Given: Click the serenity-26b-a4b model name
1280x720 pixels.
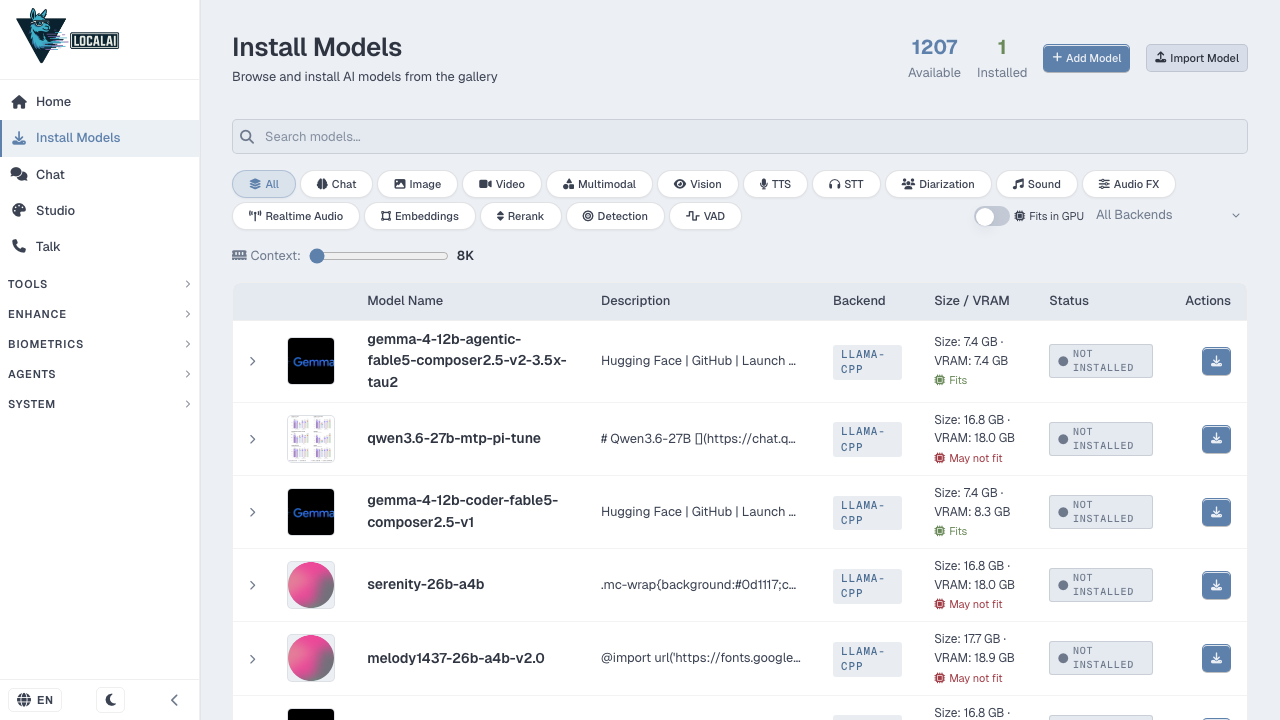Looking at the screenshot, I should point(426,584).
